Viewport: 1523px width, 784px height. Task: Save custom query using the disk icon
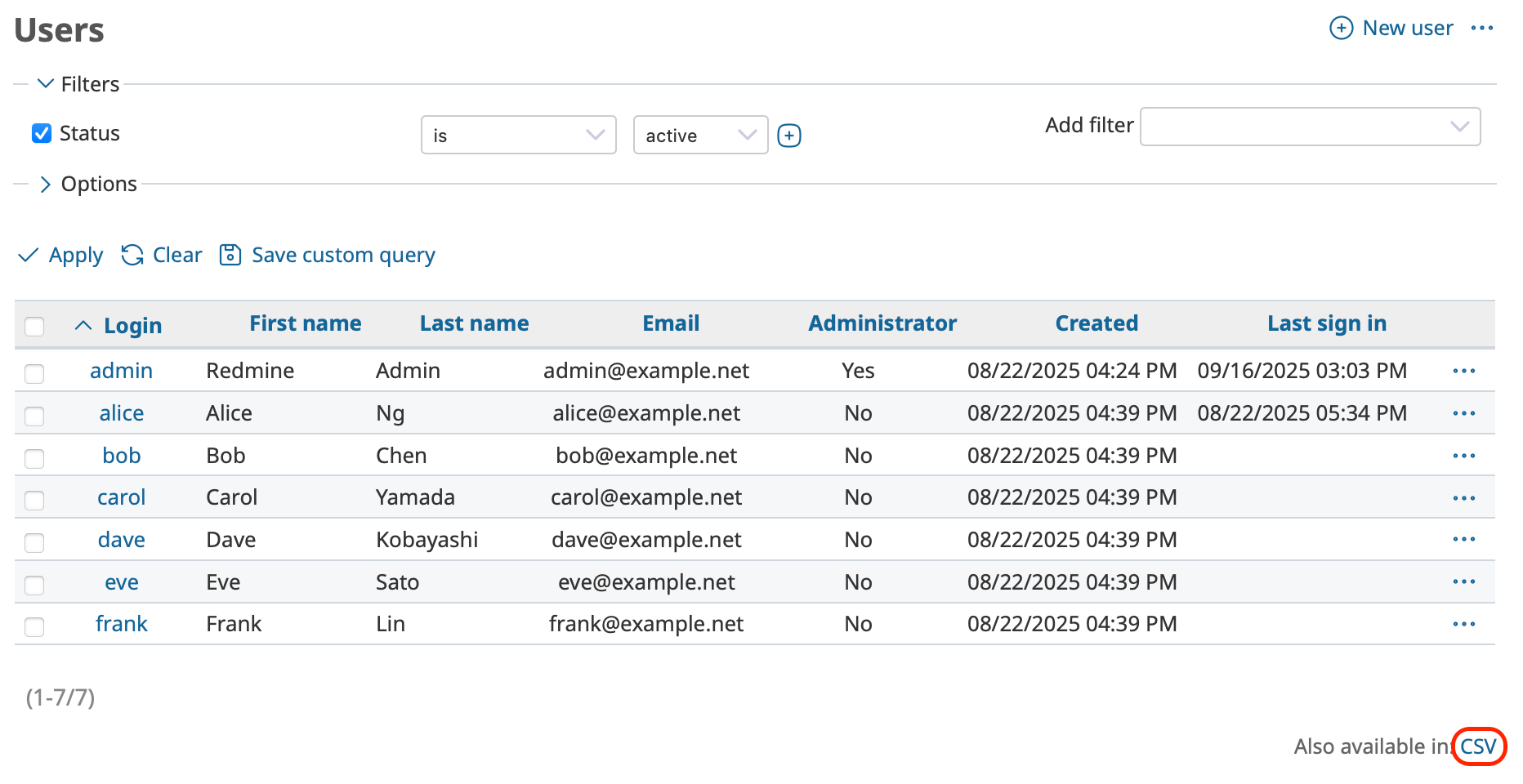230,255
